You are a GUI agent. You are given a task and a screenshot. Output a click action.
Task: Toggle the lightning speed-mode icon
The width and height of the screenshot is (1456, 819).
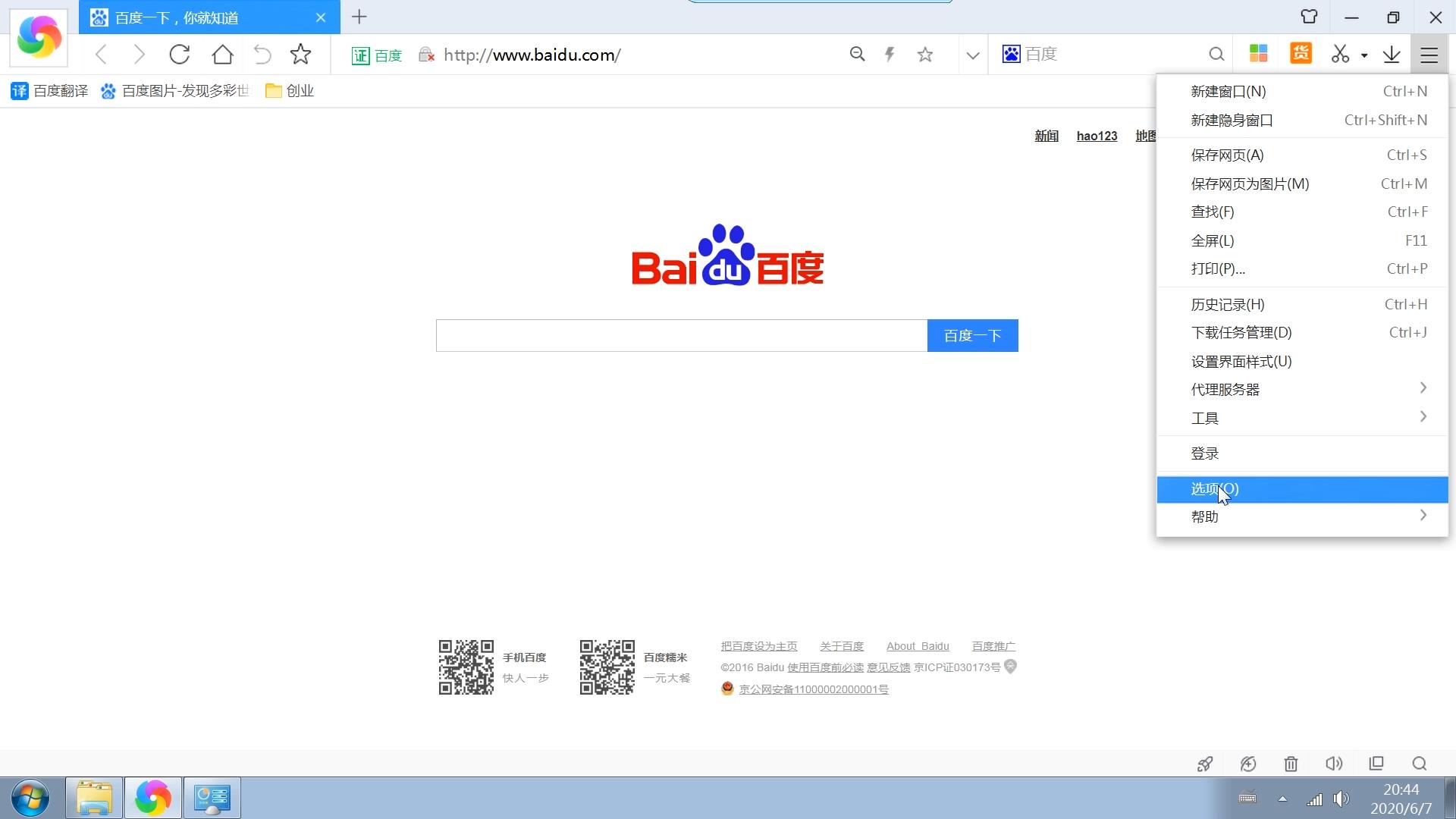click(x=890, y=54)
